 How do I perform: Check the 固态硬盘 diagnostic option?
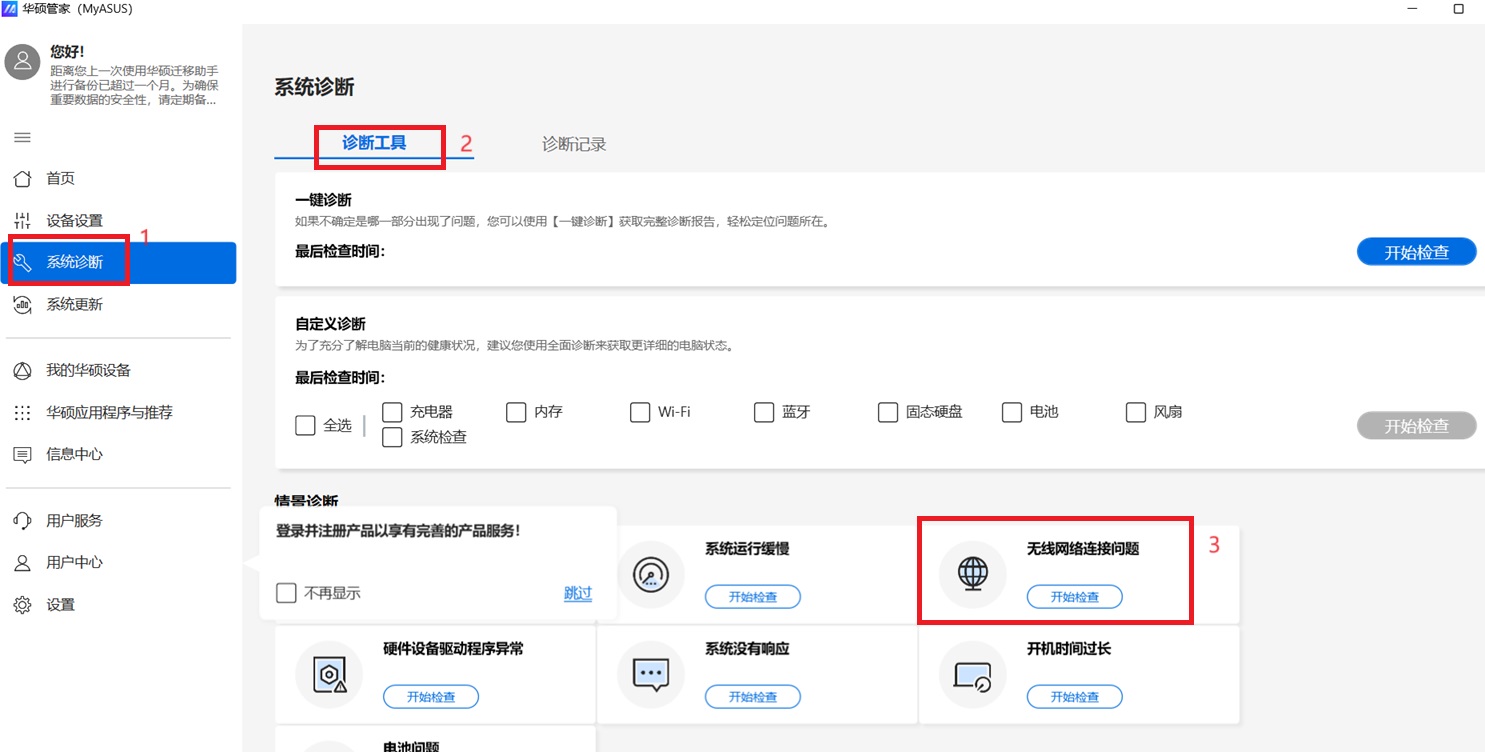pos(887,411)
